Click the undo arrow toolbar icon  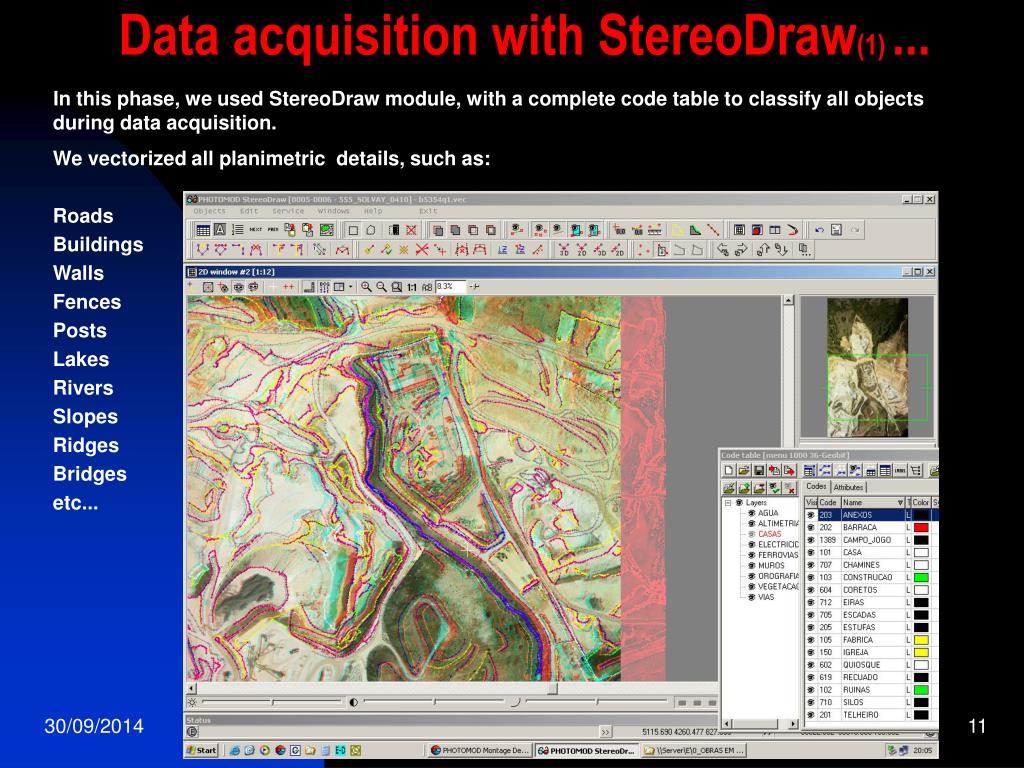coord(819,230)
